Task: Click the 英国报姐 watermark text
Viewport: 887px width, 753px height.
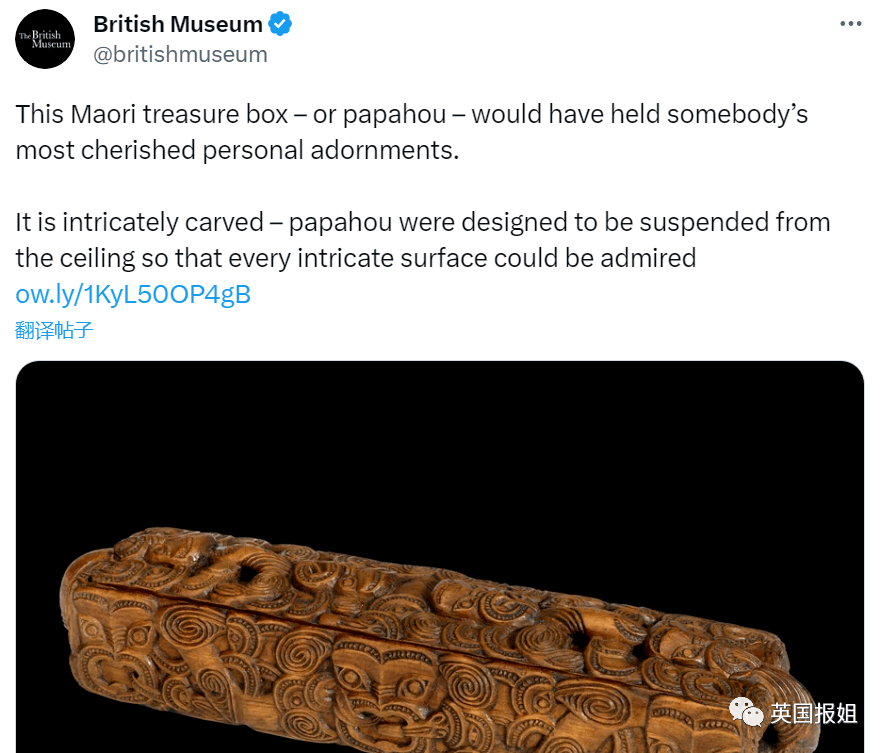Action: point(813,713)
